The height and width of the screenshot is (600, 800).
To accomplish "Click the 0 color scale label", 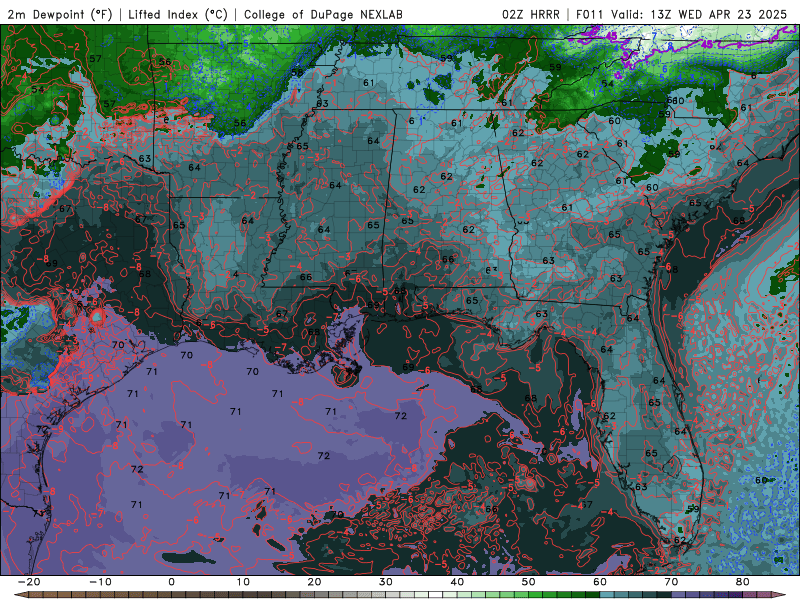I will [171, 582].
